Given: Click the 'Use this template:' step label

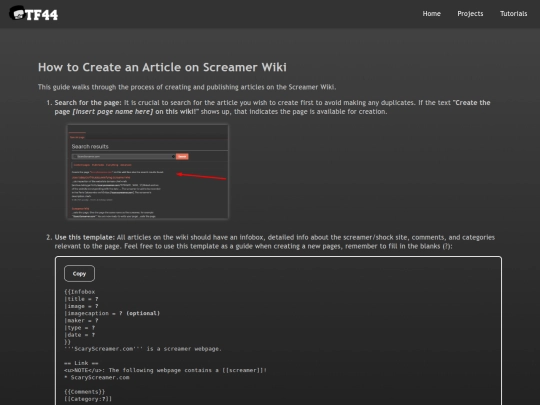Looking at the screenshot, I should coord(84,237).
